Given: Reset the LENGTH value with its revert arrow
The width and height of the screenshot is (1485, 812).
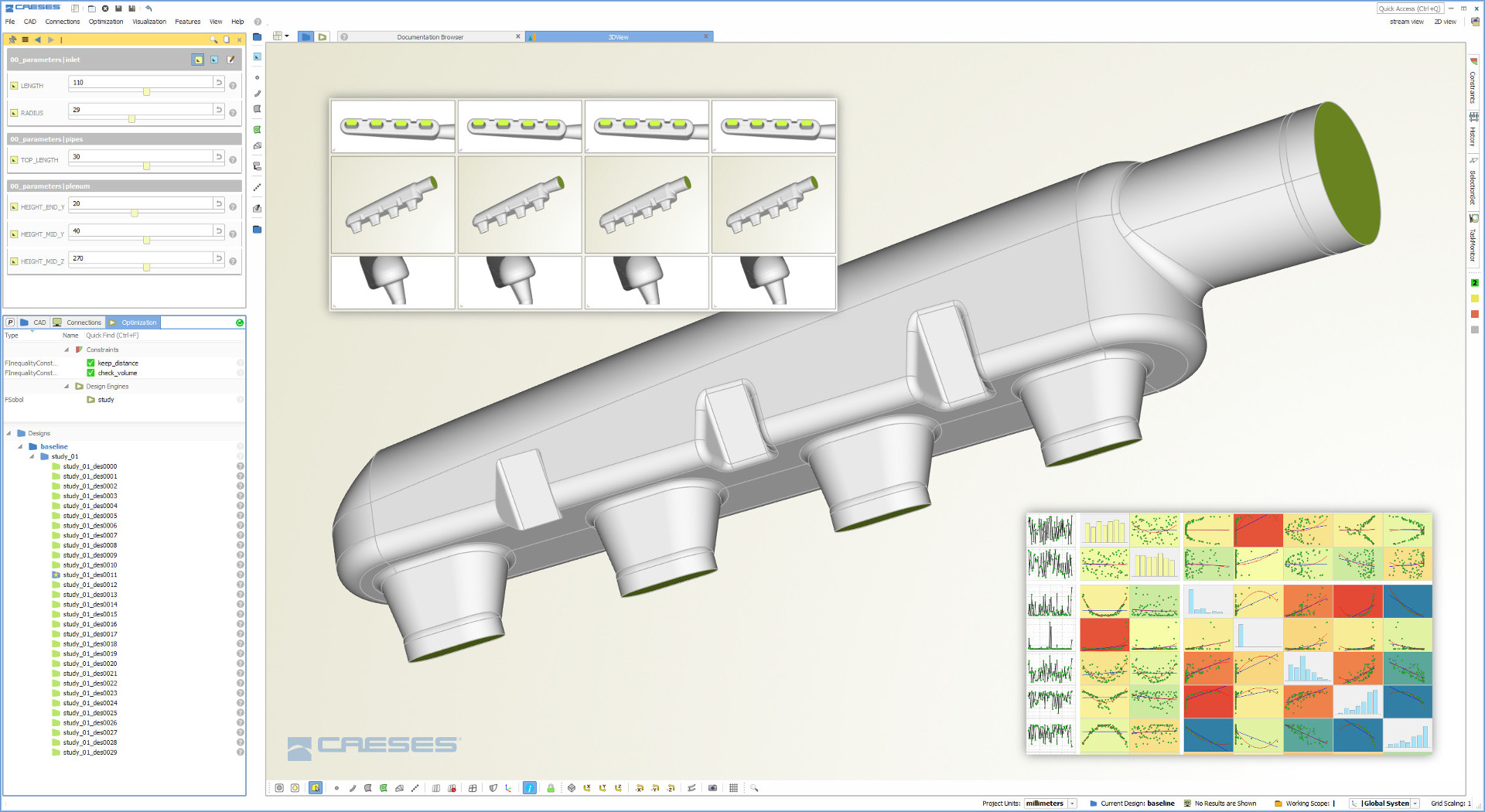Looking at the screenshot, I should pyautogui.click(x=219, y=82).
